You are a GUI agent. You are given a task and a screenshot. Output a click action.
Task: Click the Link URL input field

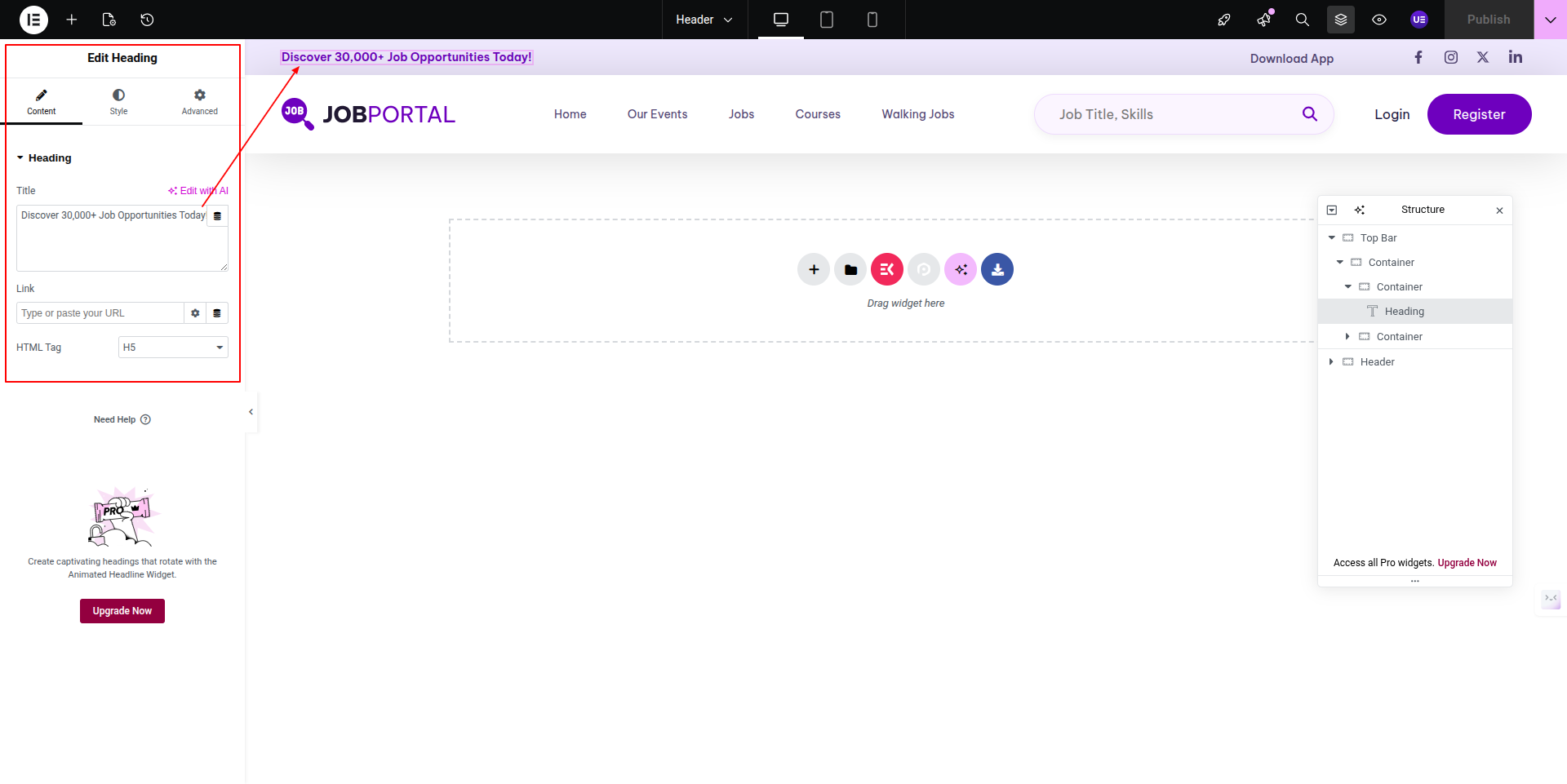point(100,313)
